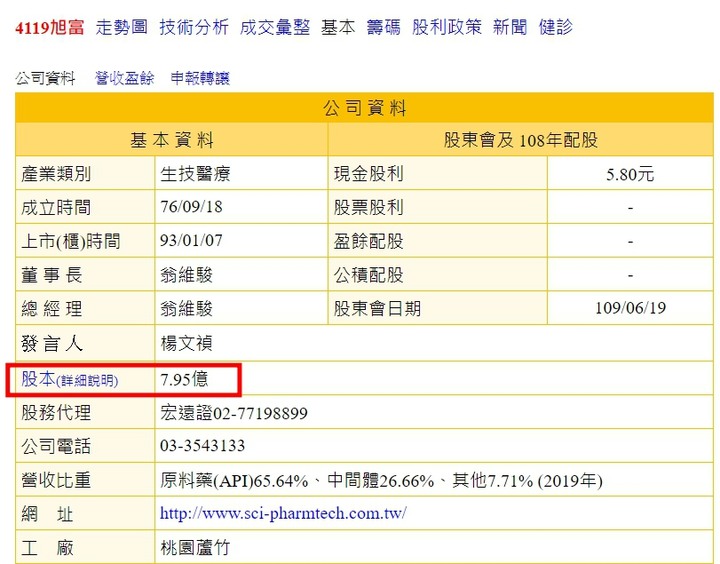Click the 股務代理 row label
Image resolution: width=720 pixels, height=564 pixels.
click(56, 412)
